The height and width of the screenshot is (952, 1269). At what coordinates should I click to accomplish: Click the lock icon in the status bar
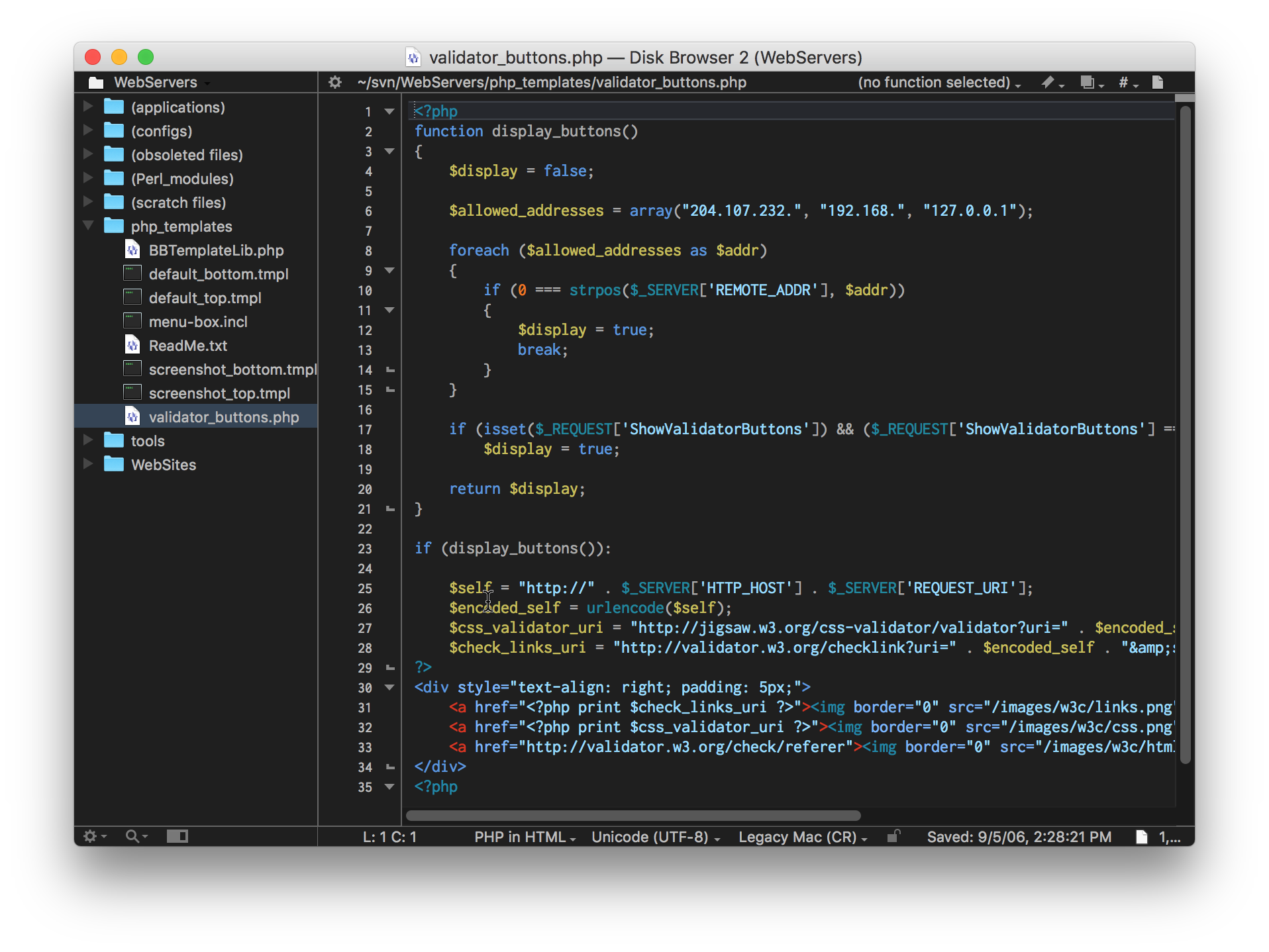click(893, 836)
